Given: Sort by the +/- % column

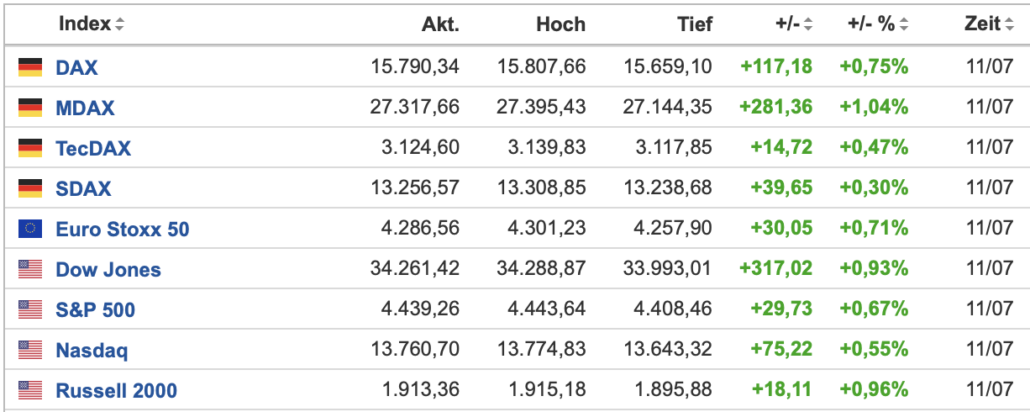Looking at the screenshot, I should (x=905, y=25).
